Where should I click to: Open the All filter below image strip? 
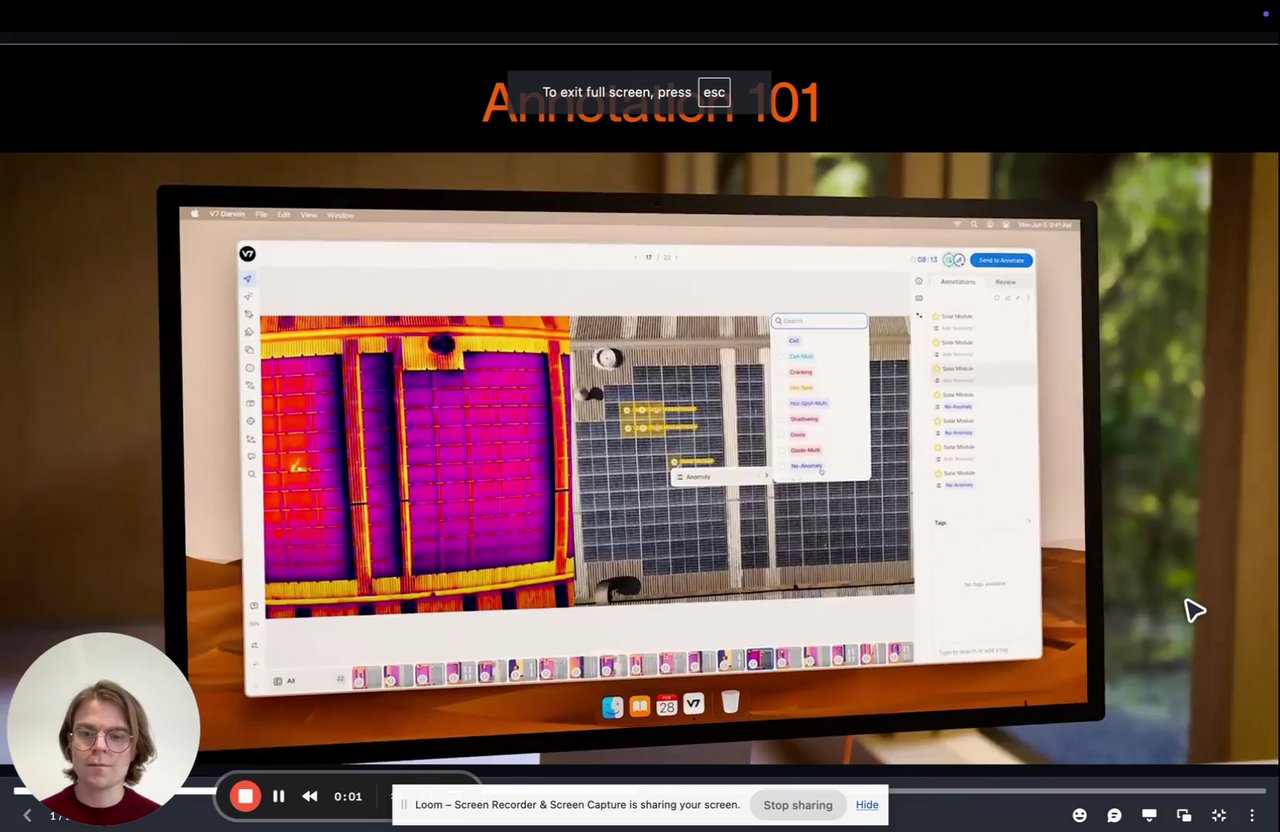[285, 681]
